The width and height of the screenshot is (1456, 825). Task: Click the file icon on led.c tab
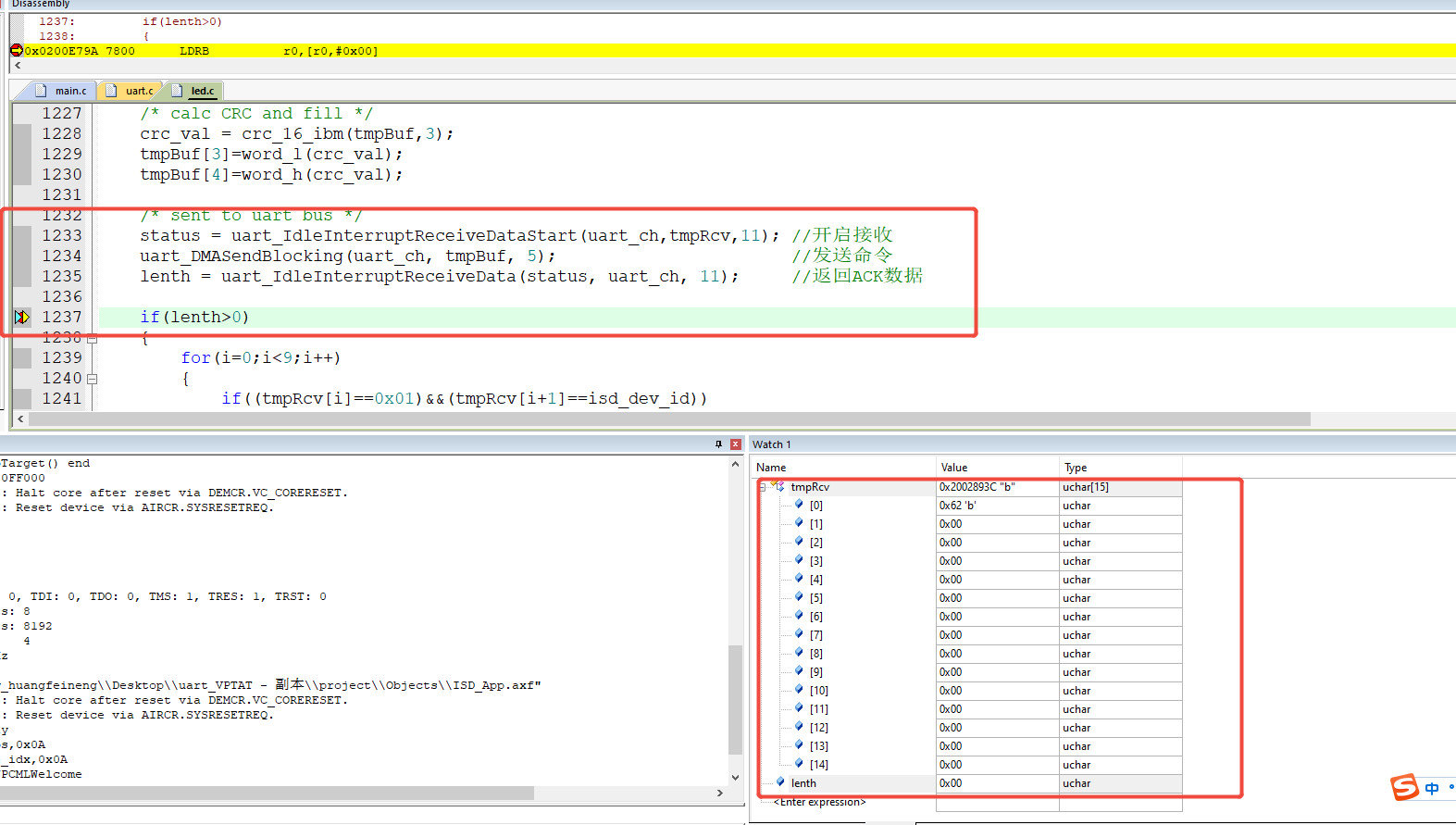coord(177,90)
